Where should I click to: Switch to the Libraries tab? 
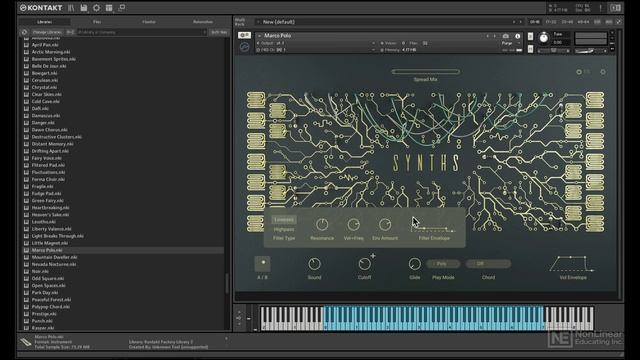click(x=45, y=22)
